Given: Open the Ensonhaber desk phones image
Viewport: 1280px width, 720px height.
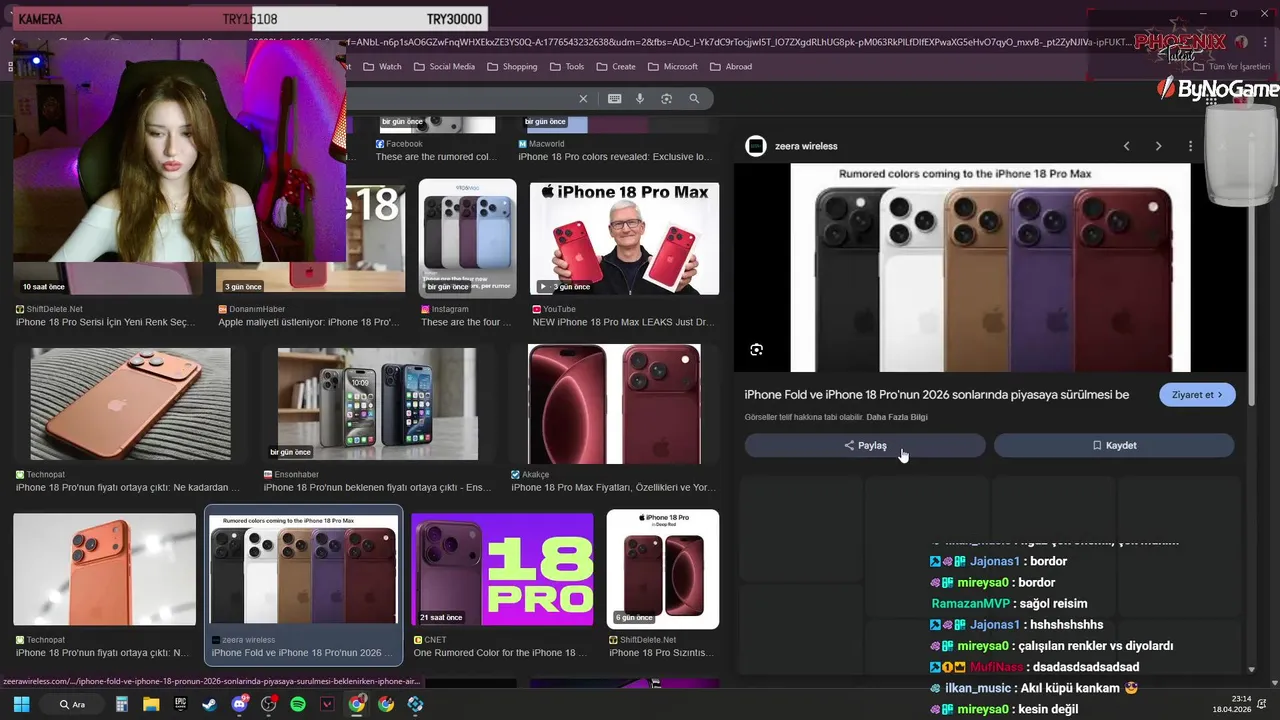Looking at the screenshot, I should pos(377,404).
